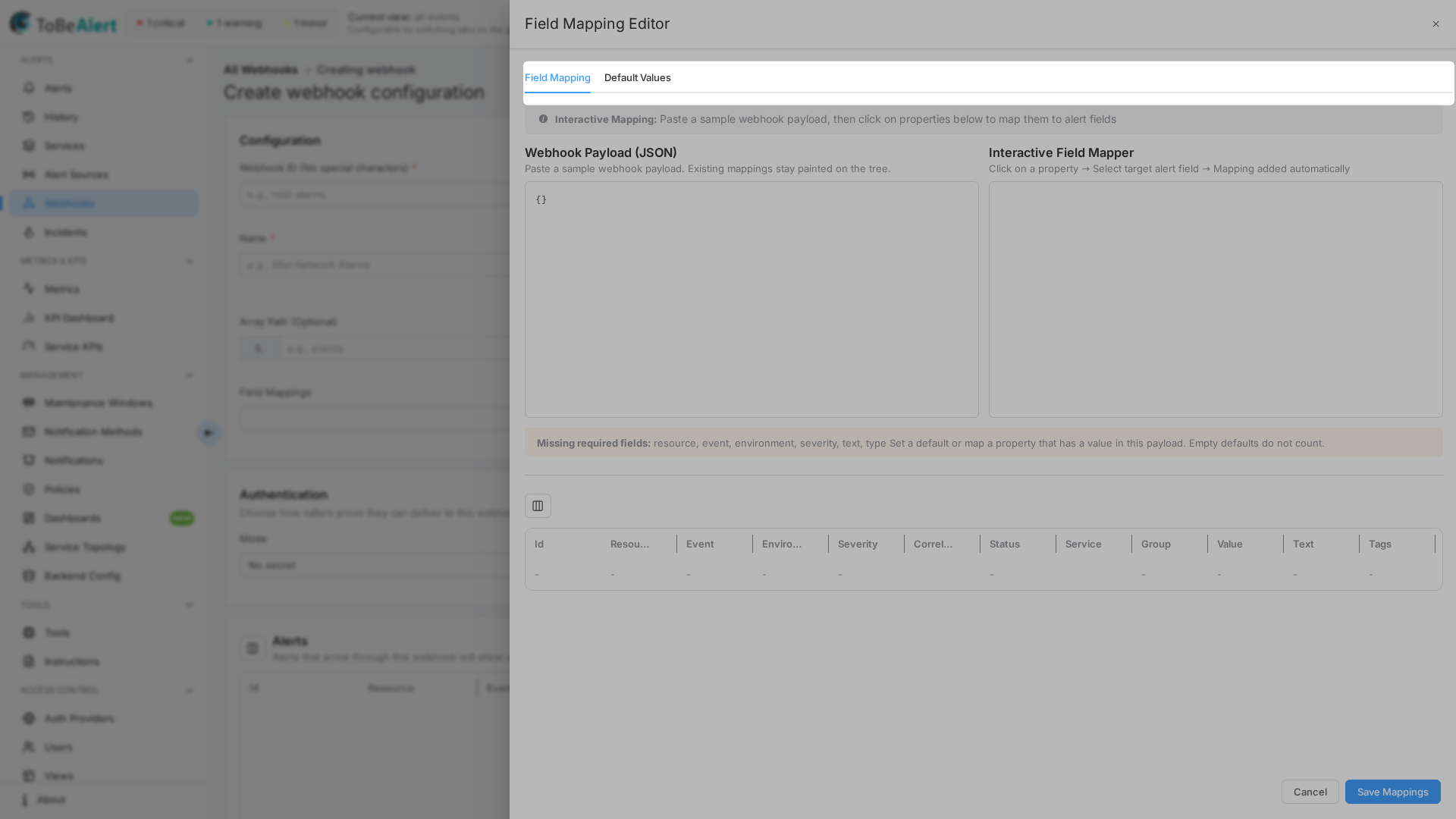Open Incidents in the sidebar

click(104, 232)
